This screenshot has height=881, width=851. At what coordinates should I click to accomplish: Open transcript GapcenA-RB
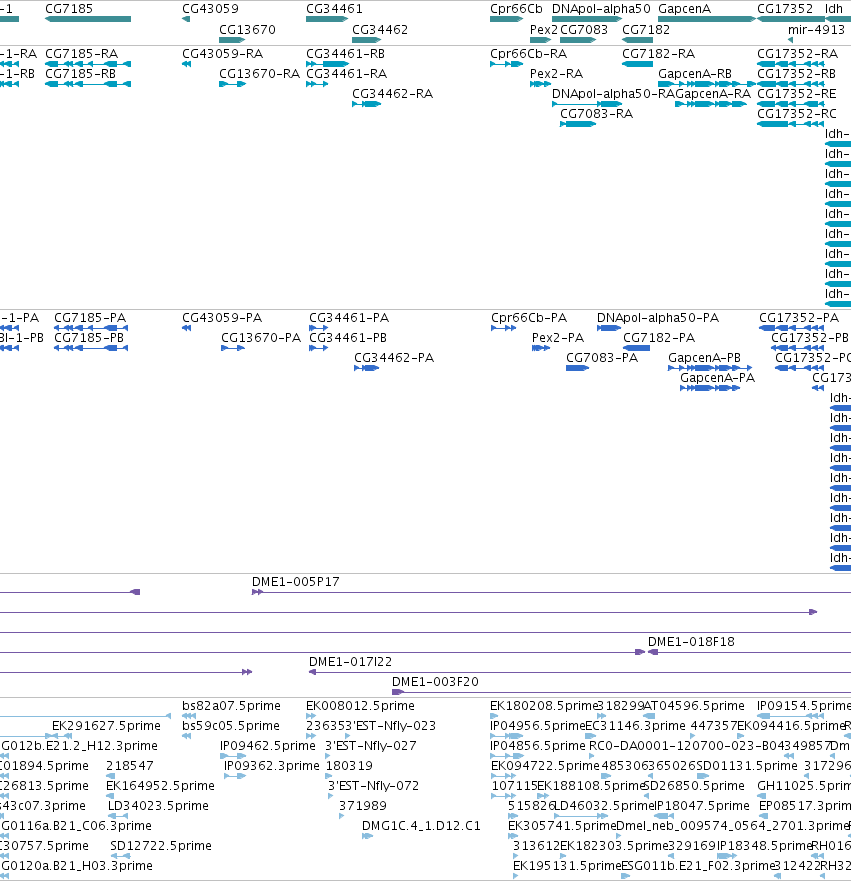coord(695,74)
